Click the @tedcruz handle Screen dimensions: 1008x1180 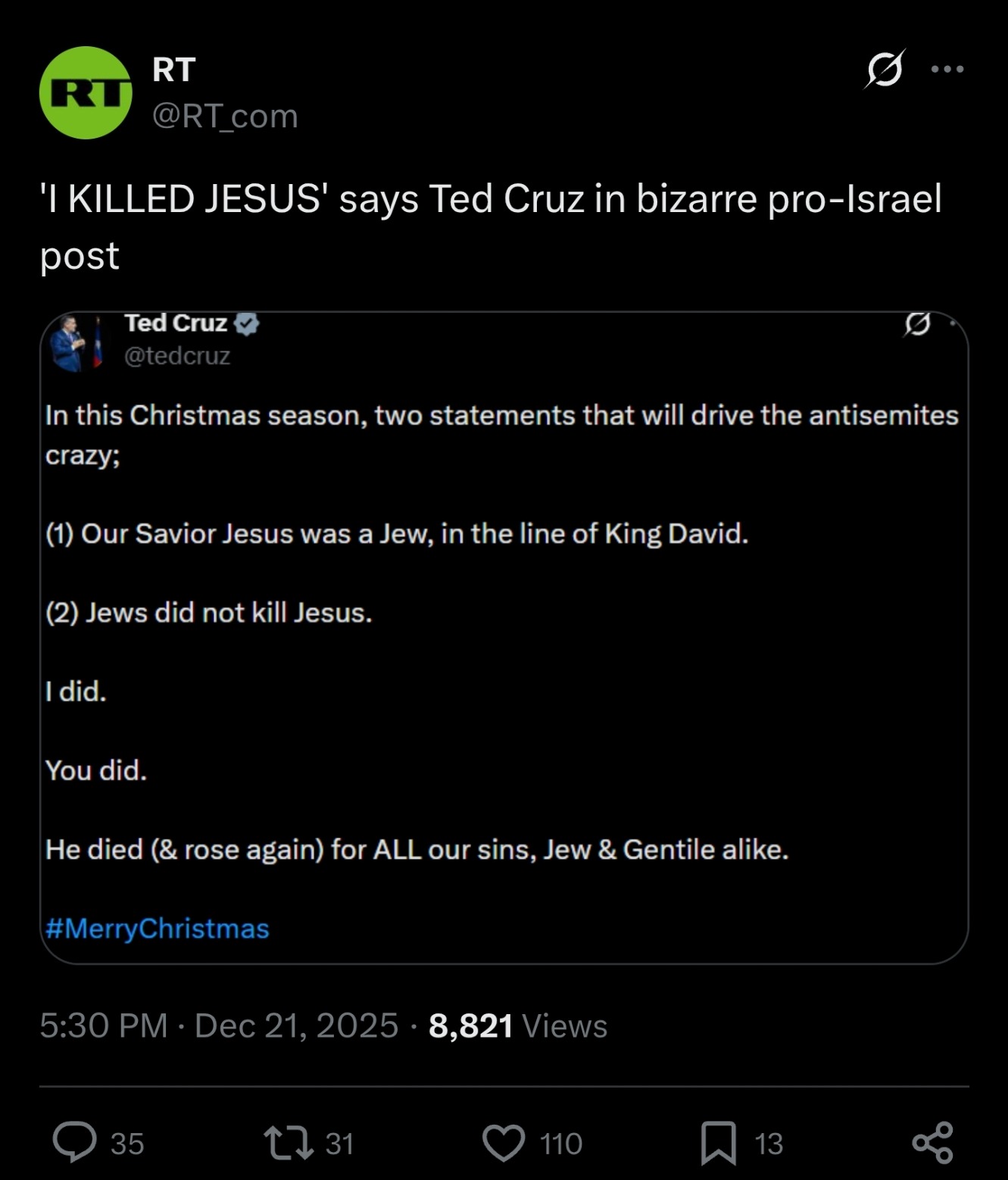click(177, 355)
